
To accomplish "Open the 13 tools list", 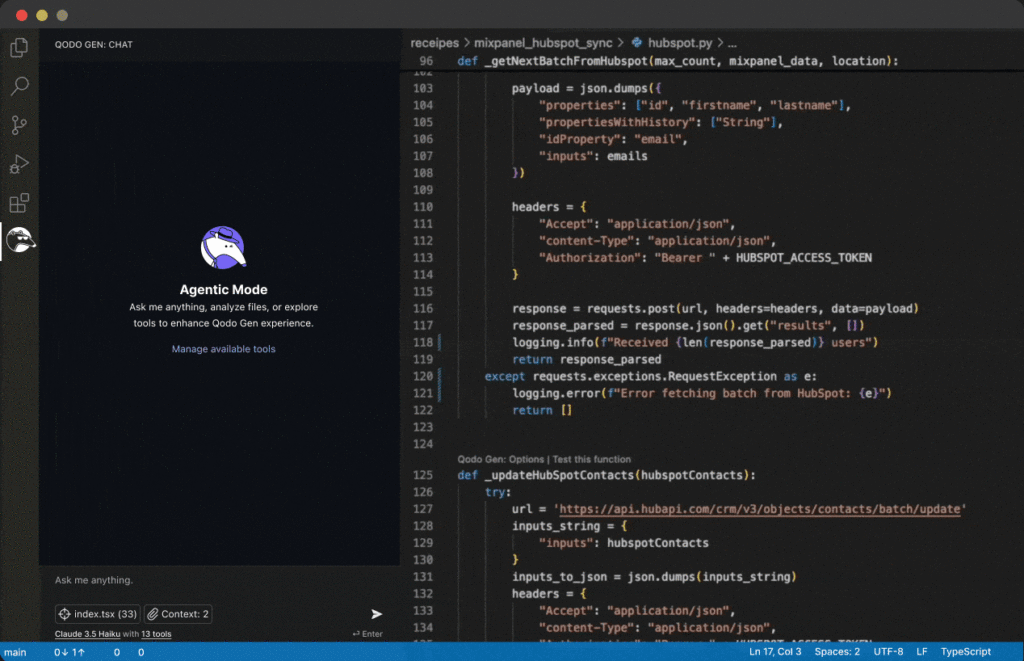I will [156, 634].
